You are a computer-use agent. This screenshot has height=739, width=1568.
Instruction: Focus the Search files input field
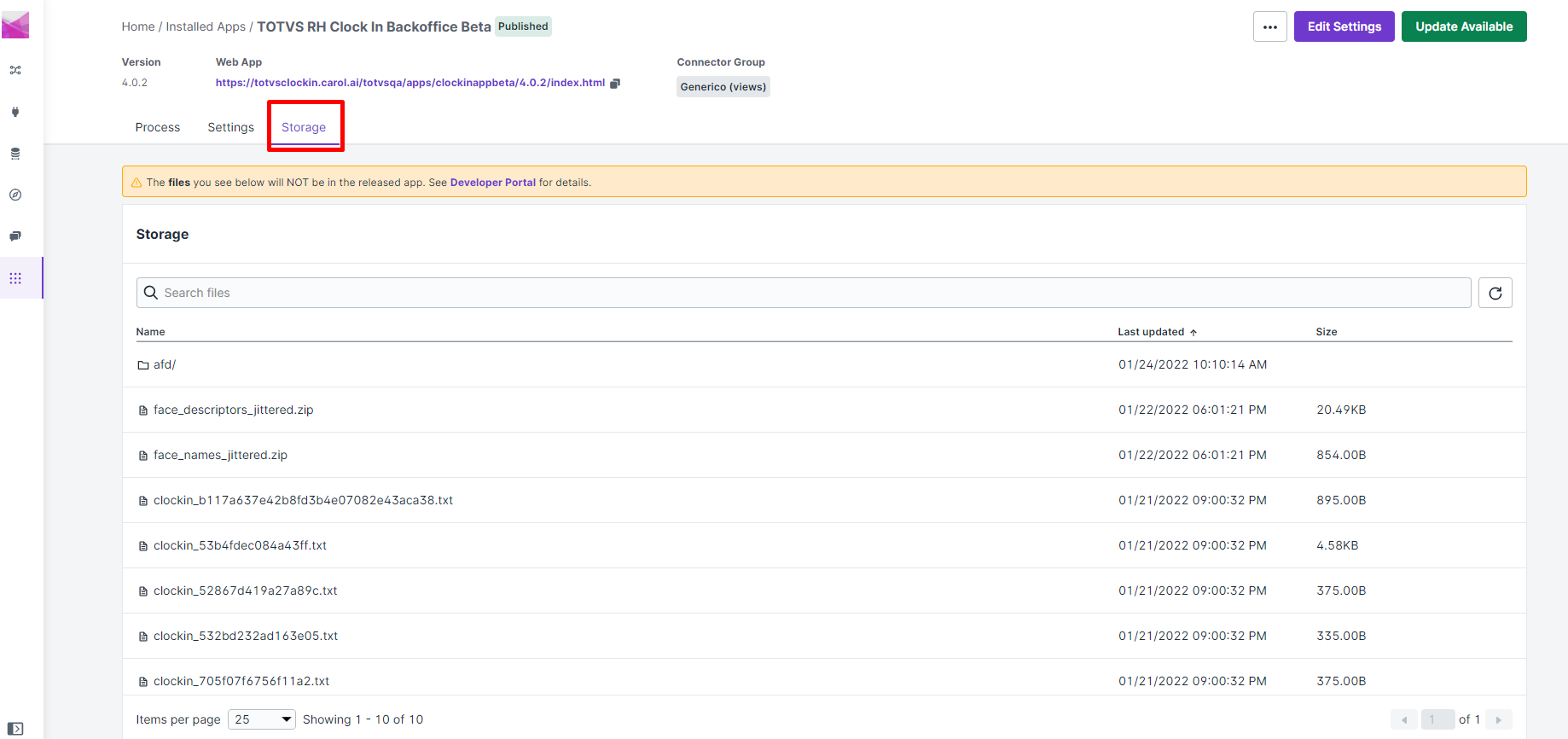(804, 293)
